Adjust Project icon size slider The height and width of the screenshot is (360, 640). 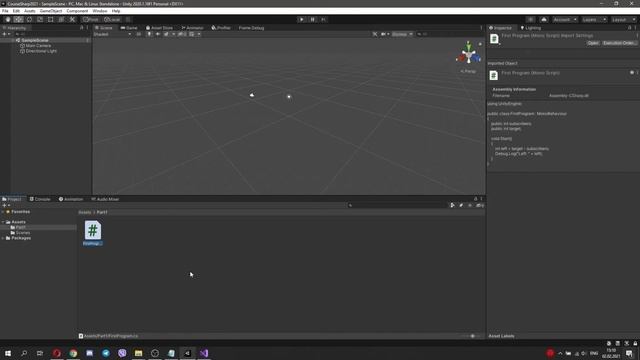[472, 336]
